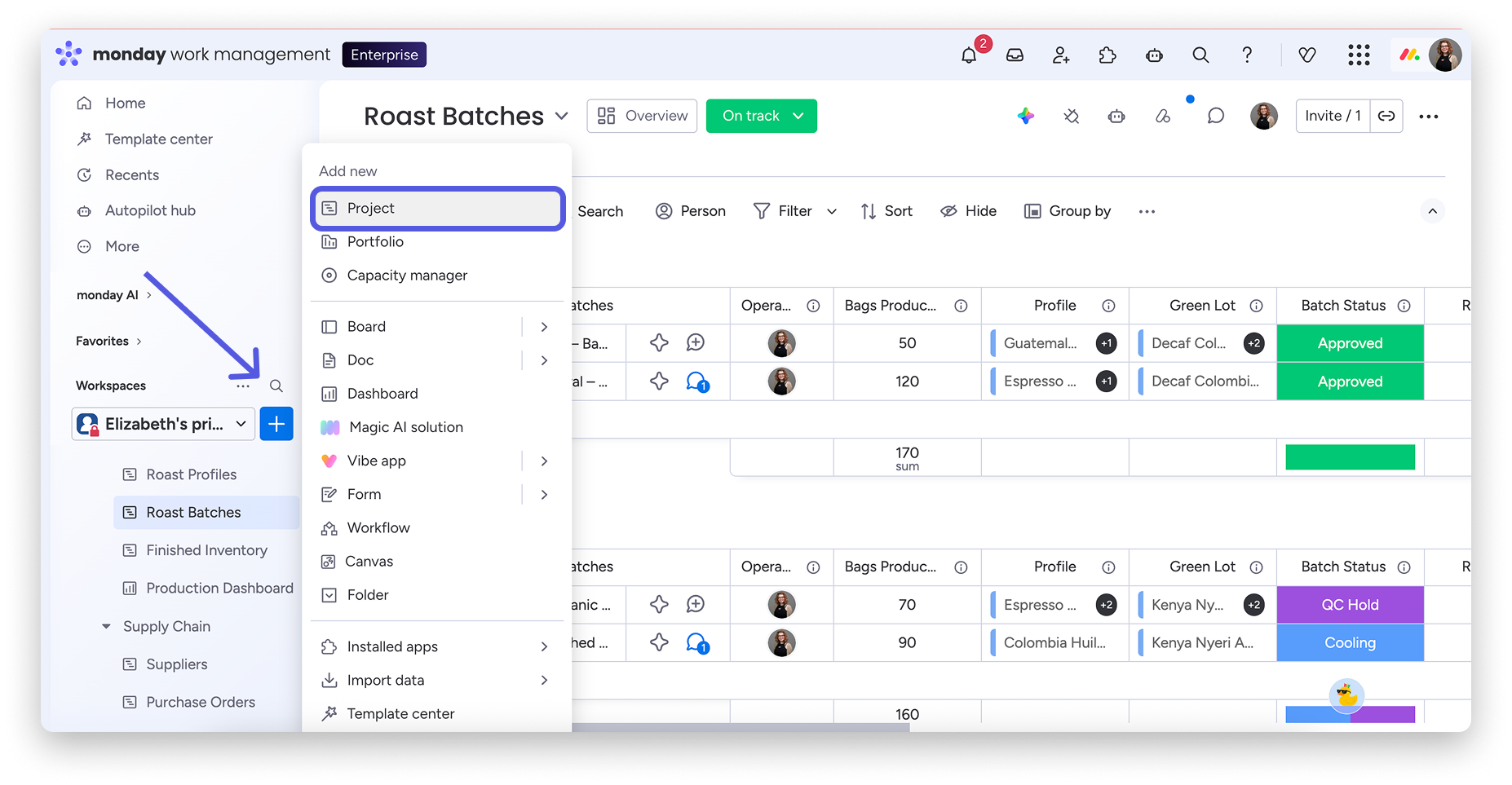Viewport: 1512px width, 785px height.
Task: Choose Canvas from the menu
Action: pos(438,562)
